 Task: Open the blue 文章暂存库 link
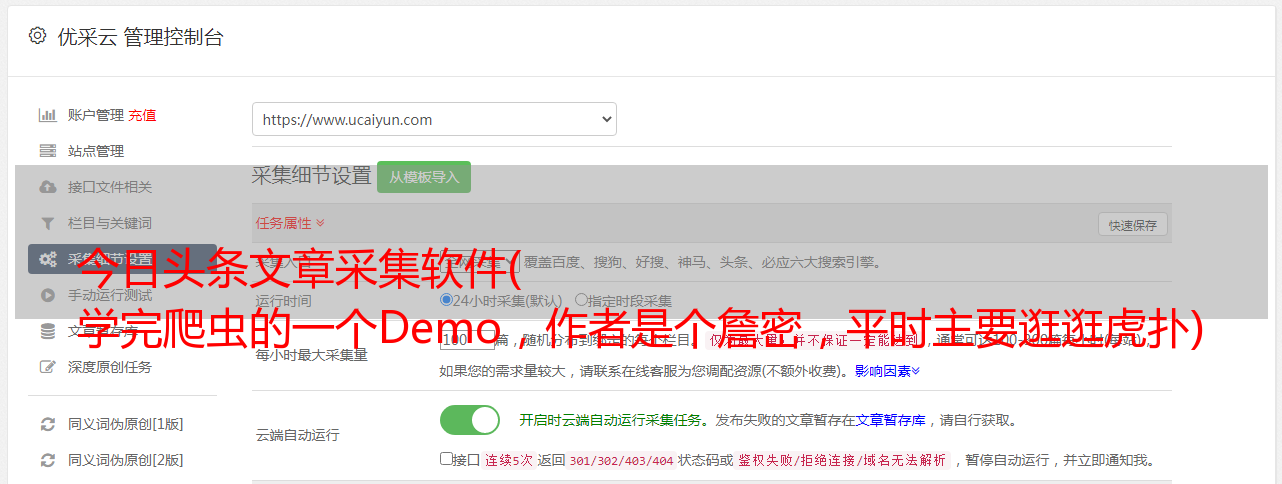click(890, 420)
